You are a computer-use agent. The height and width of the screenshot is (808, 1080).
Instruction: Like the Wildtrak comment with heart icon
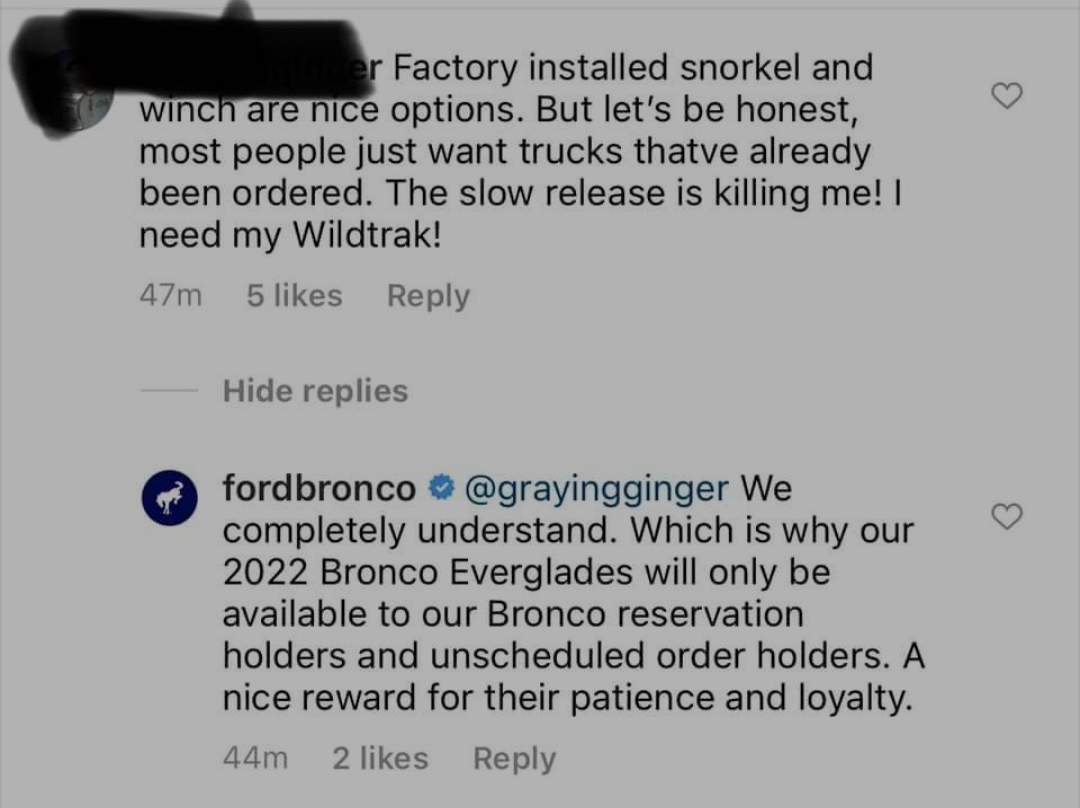(1006, 96)
